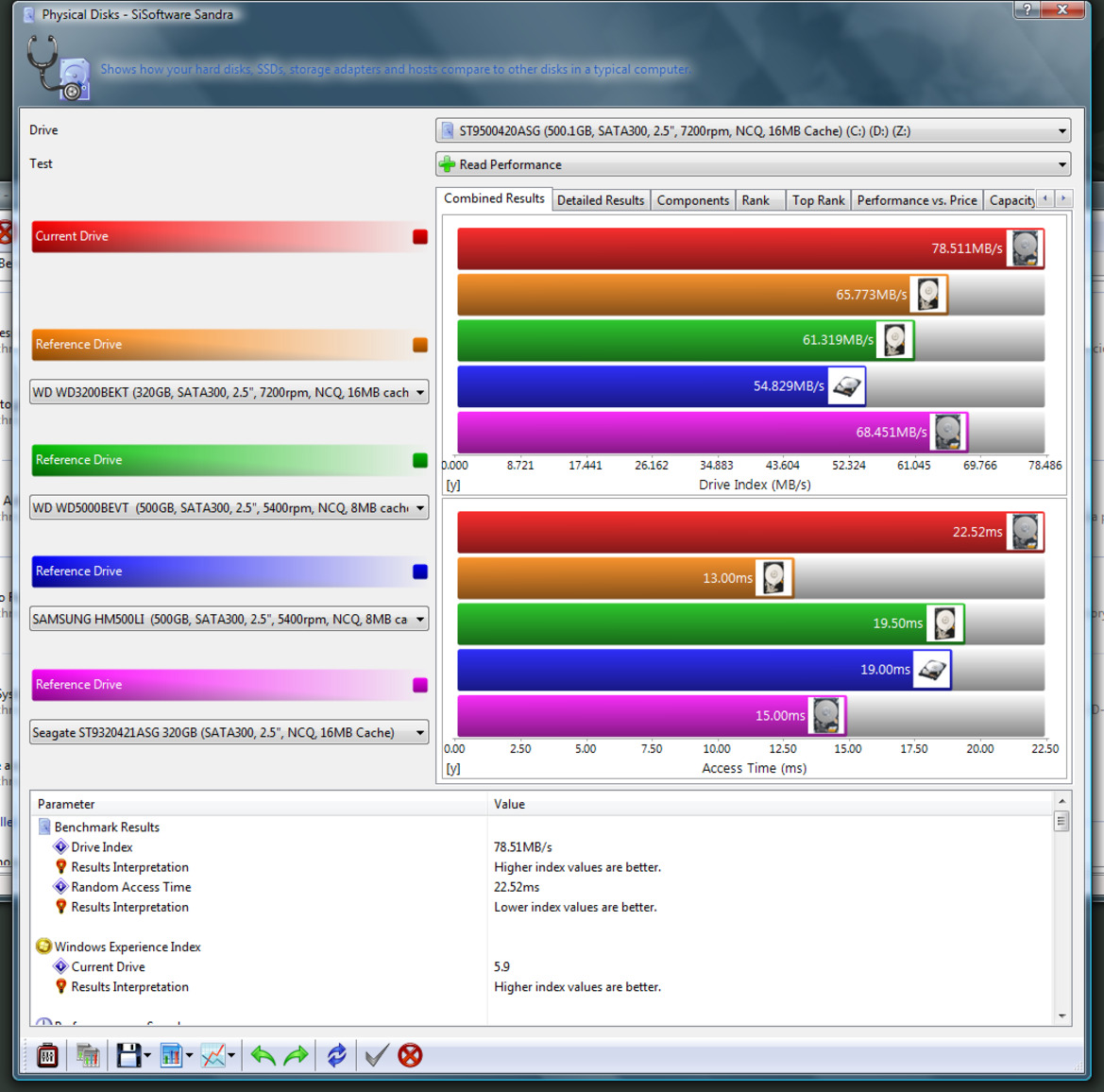Viewport: 1104px width, 1092px height.
Task: Click the bar chart report icon
Action: tap(171, 1055)
